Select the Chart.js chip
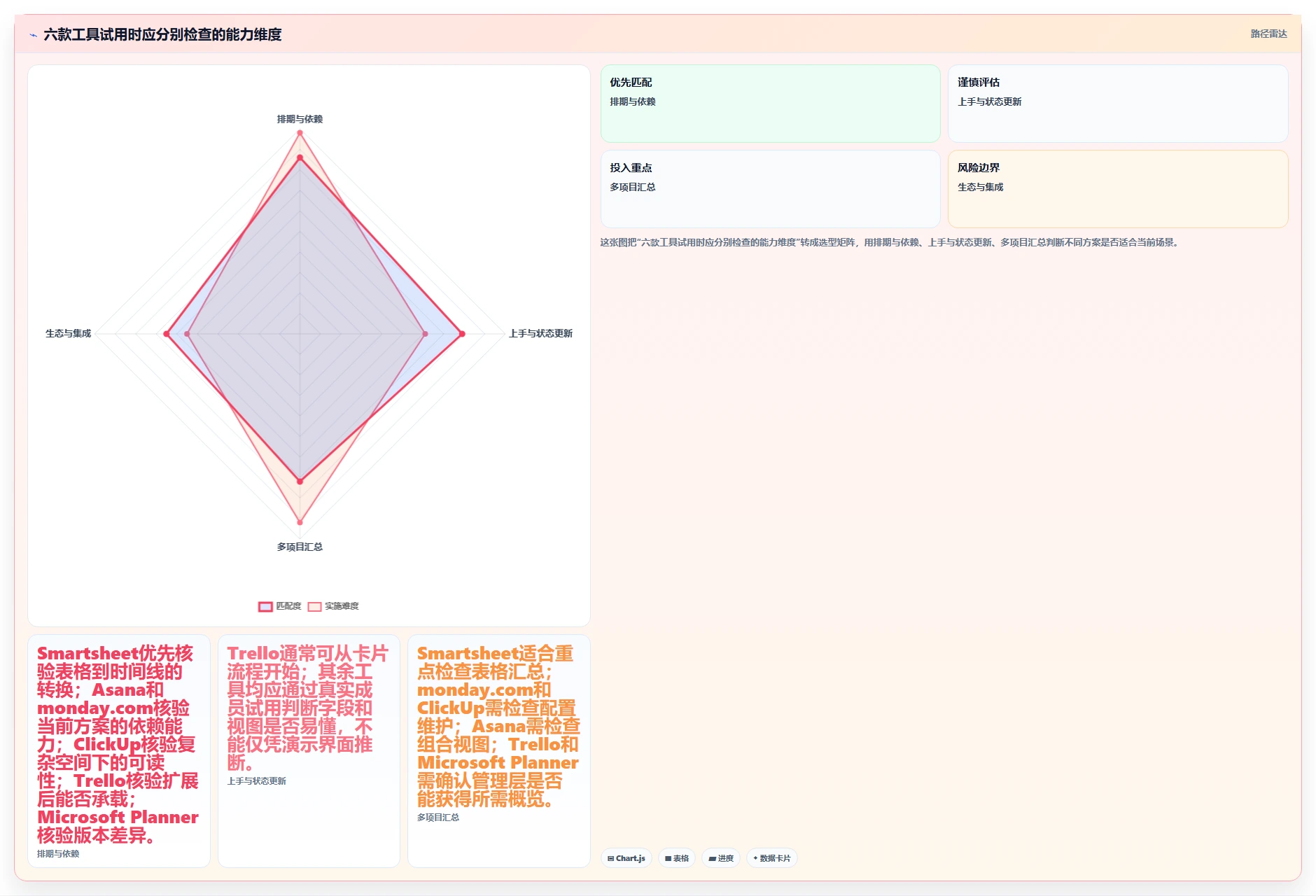This screenshot has height=896, width=1316. tap(626, 858)
